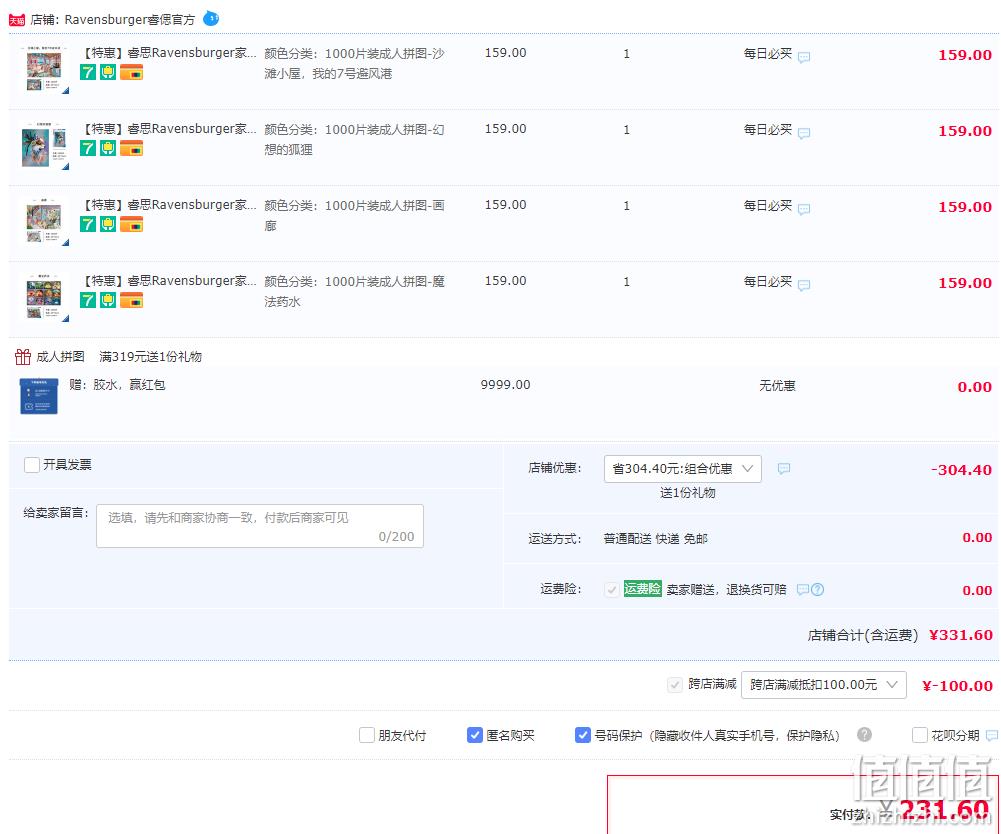The height and width of the screenshot is (834, 1001).
Task: Open promo comment icon on 幻想的狐狸 row
Action: (804, 133)
